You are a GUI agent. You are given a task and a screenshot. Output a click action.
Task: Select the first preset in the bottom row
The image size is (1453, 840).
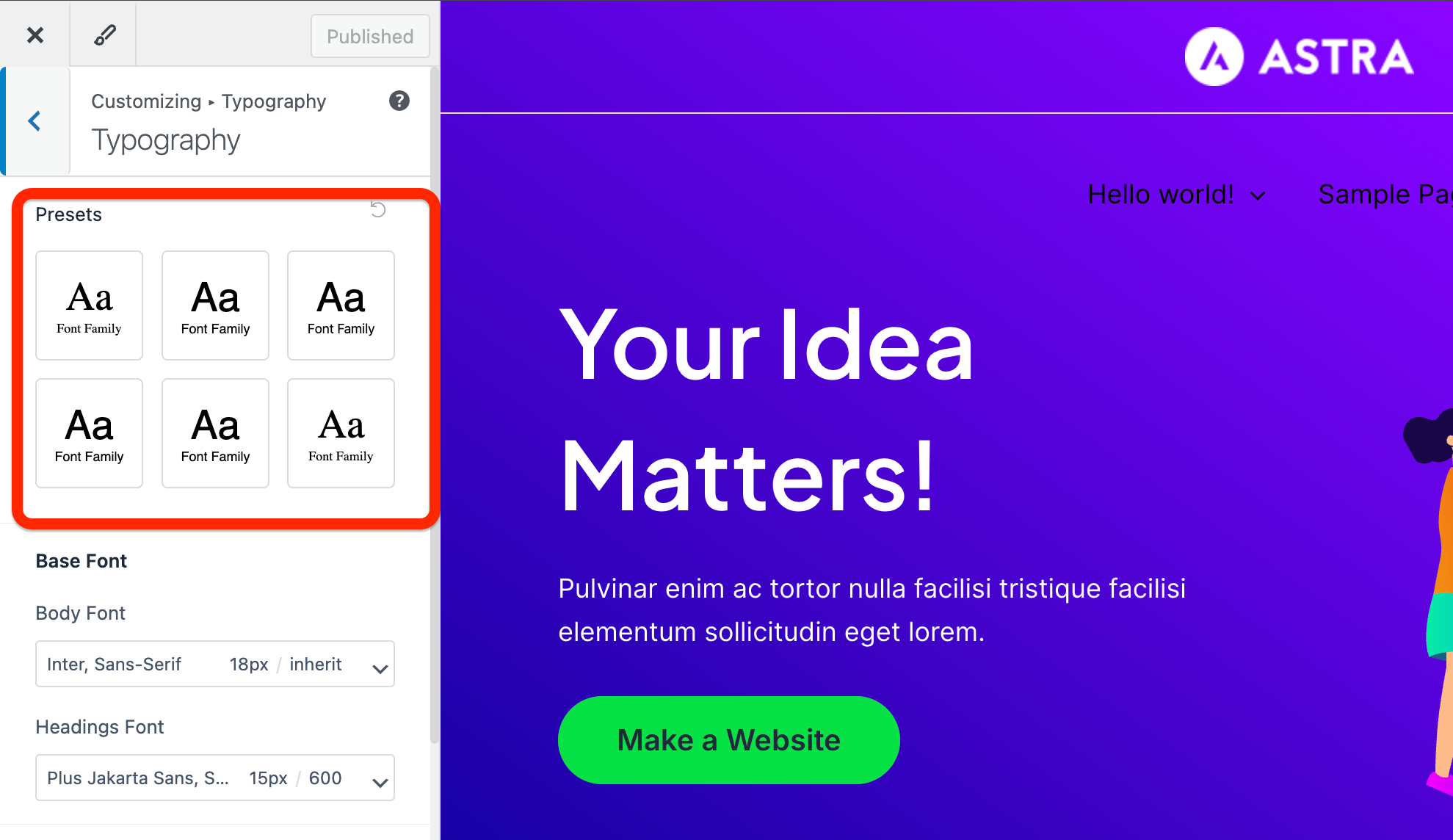(x=89, y=433)
